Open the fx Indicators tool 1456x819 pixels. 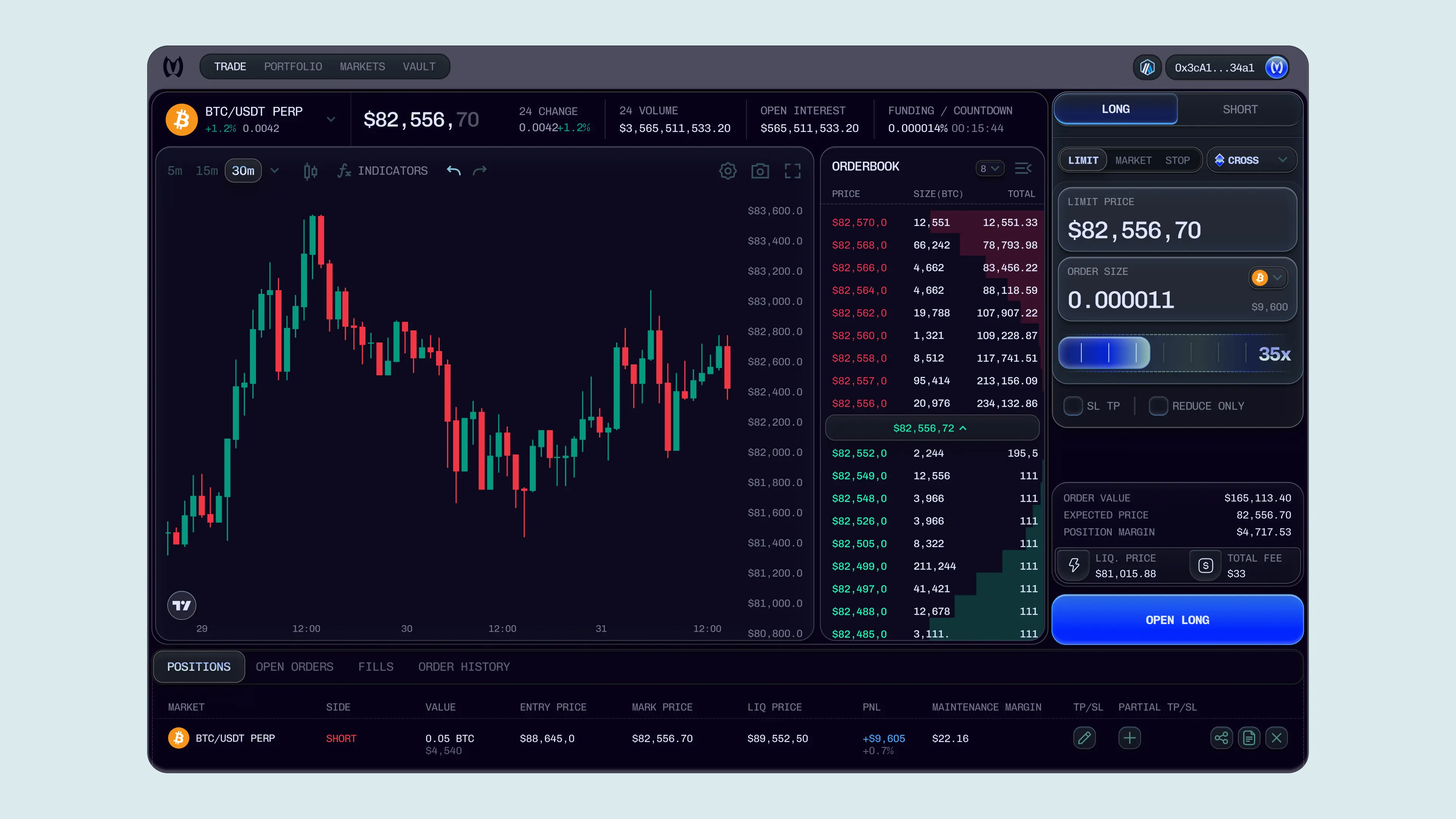click(383, 171)
